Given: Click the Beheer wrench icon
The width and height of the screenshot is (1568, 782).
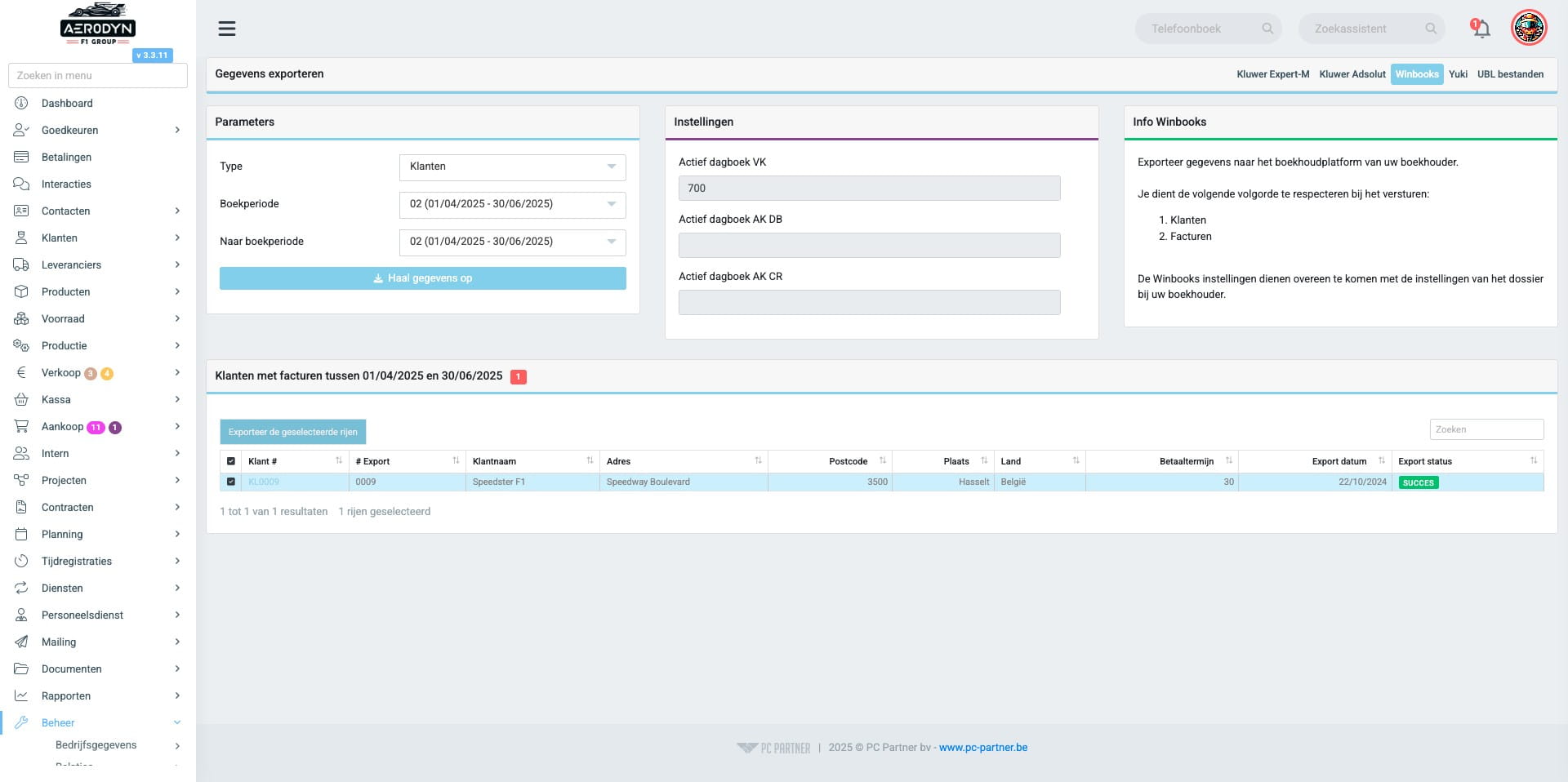Looking at the screenshot, I should [x=21, y=722].
